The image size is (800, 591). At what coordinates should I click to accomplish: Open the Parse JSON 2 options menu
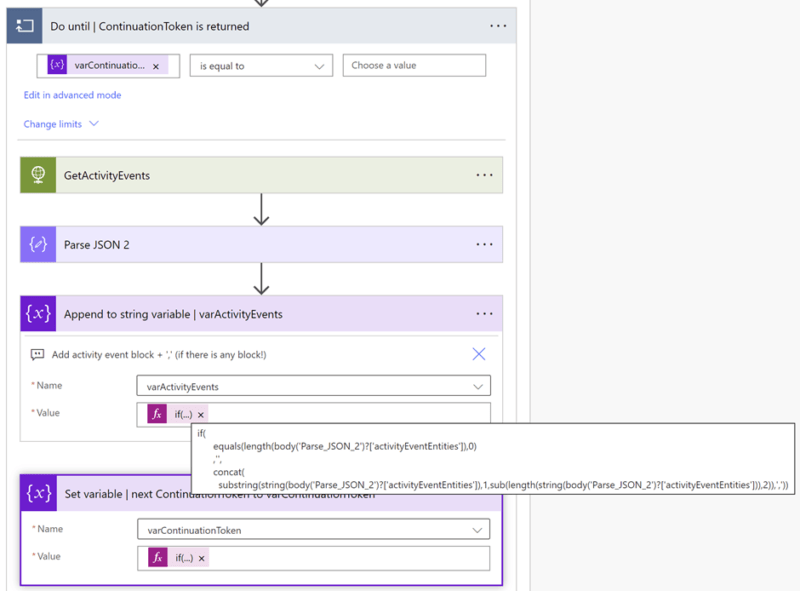tap(485, 244)
